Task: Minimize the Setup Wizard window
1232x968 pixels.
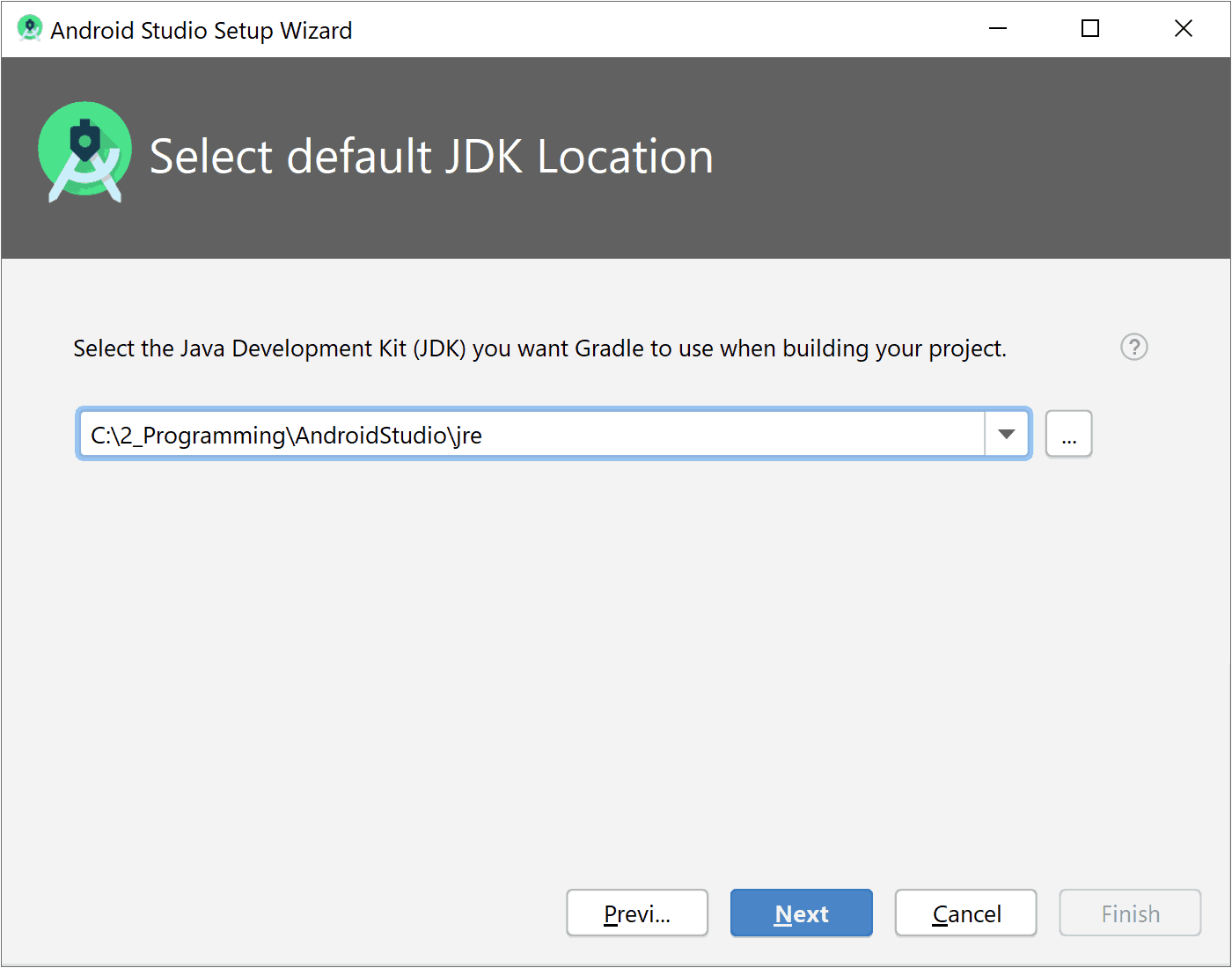Action: (x=998, y=29)
